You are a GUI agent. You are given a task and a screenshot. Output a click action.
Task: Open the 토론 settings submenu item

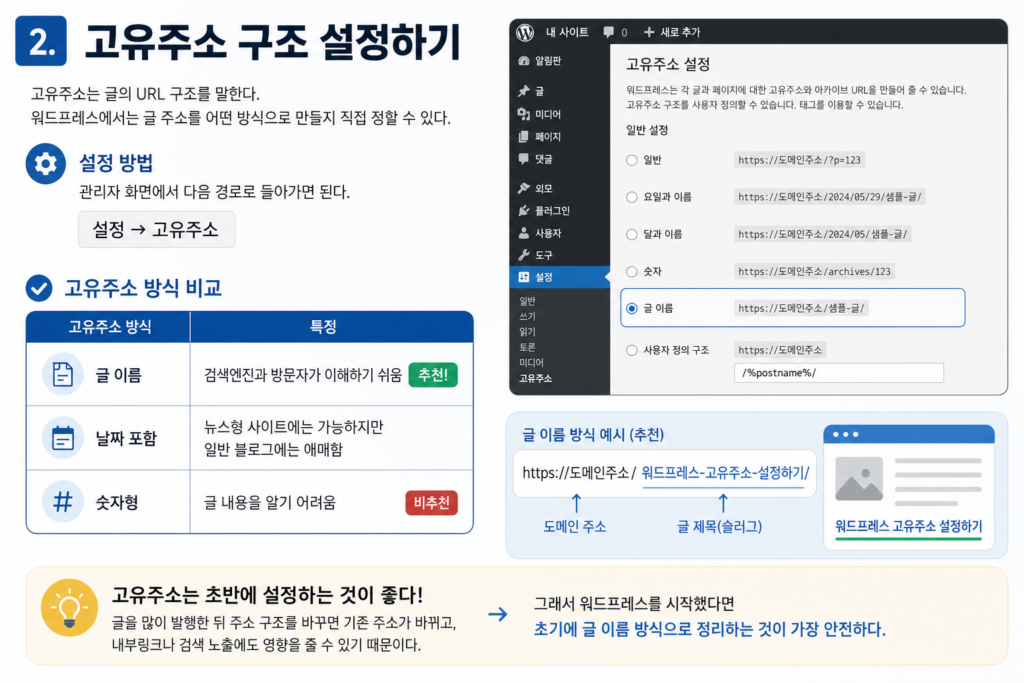point(527,347)
